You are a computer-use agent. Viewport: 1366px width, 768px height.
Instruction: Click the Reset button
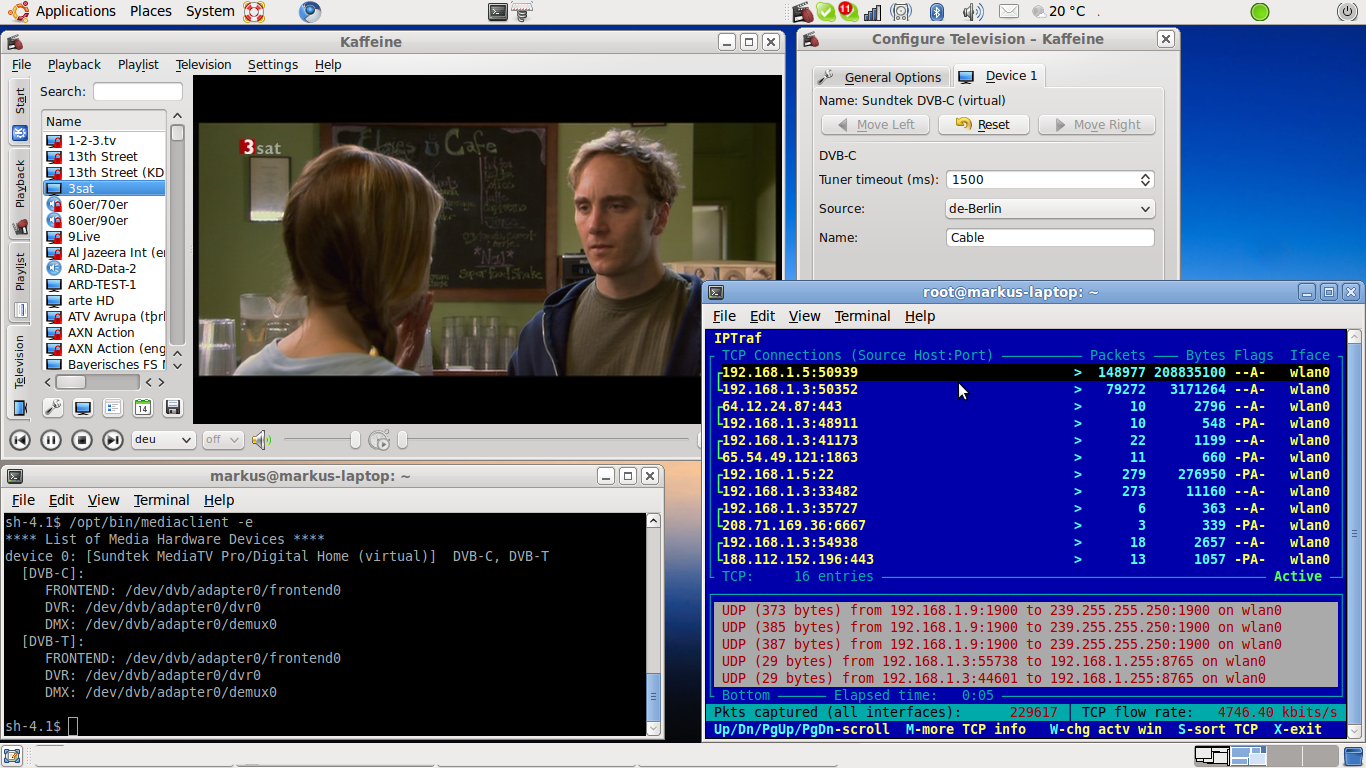(982, 125)
